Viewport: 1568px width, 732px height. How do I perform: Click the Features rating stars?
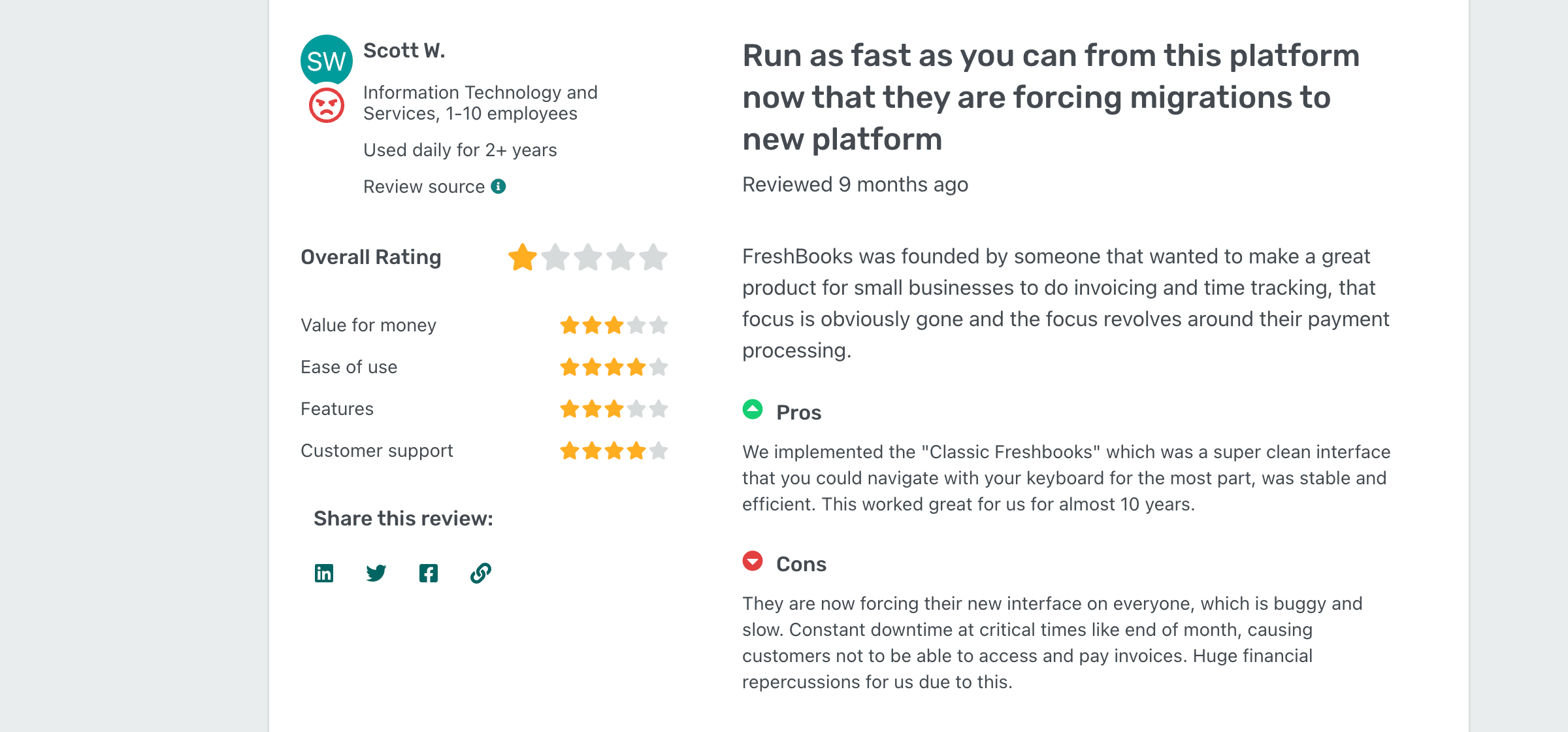tap(613, 408)
